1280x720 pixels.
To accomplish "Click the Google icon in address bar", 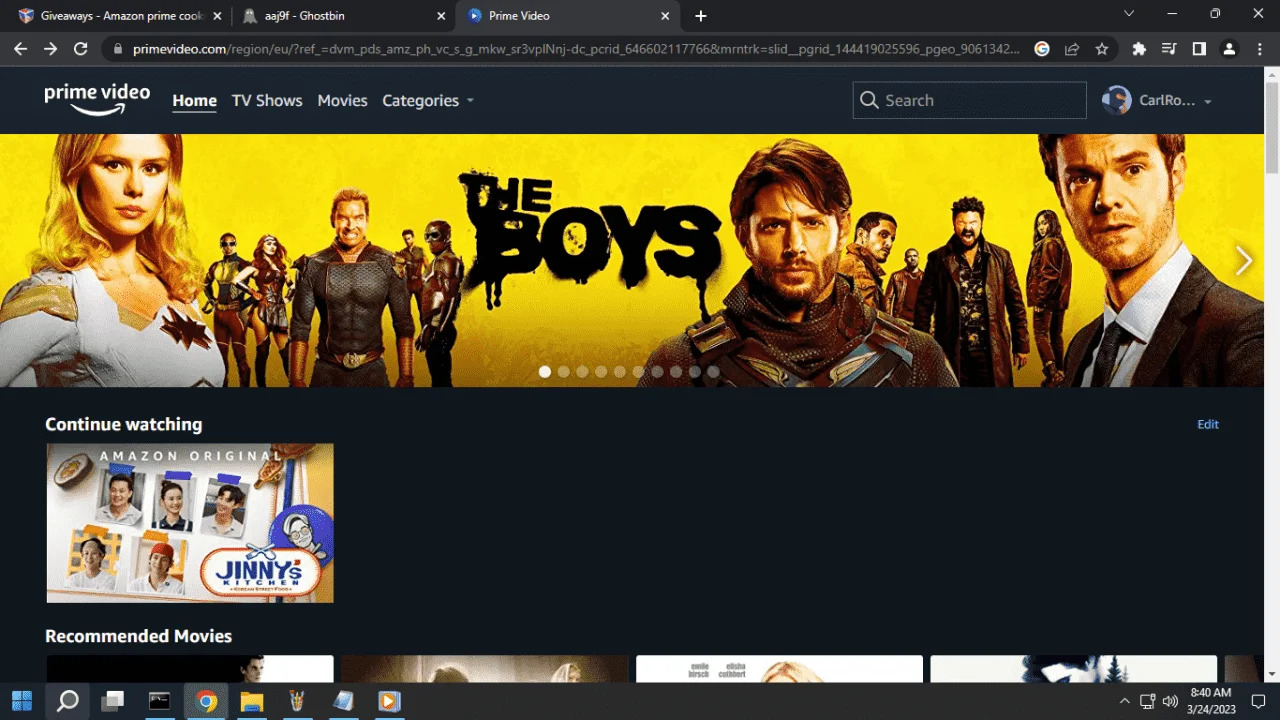I will click(x=1042, y=48).
